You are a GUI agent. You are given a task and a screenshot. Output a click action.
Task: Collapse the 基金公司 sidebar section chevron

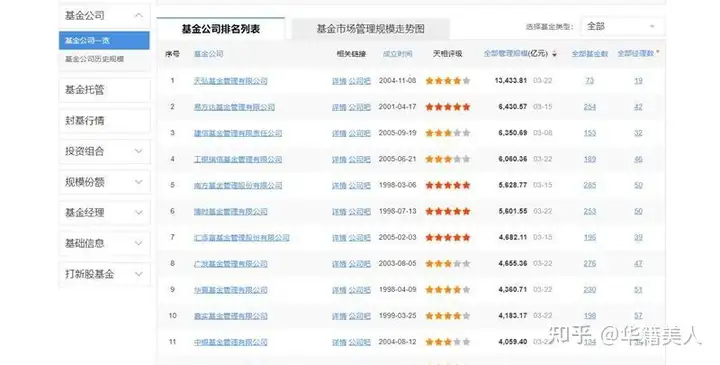pyautogui.click(x=138, y=15)
